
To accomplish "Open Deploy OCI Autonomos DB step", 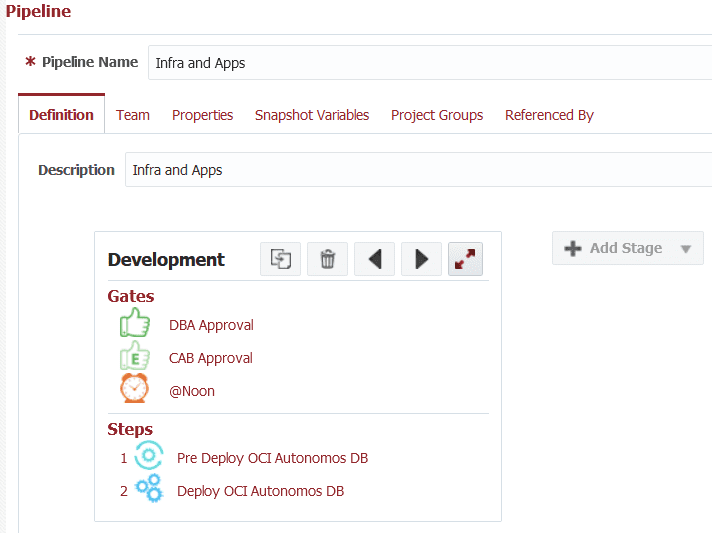I will pyautogui.click(x=261, y=491).
